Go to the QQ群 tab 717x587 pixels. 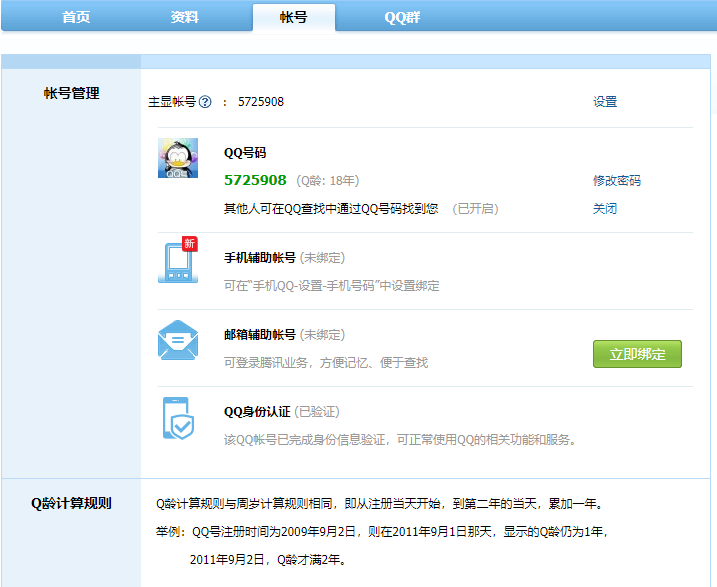402,17
